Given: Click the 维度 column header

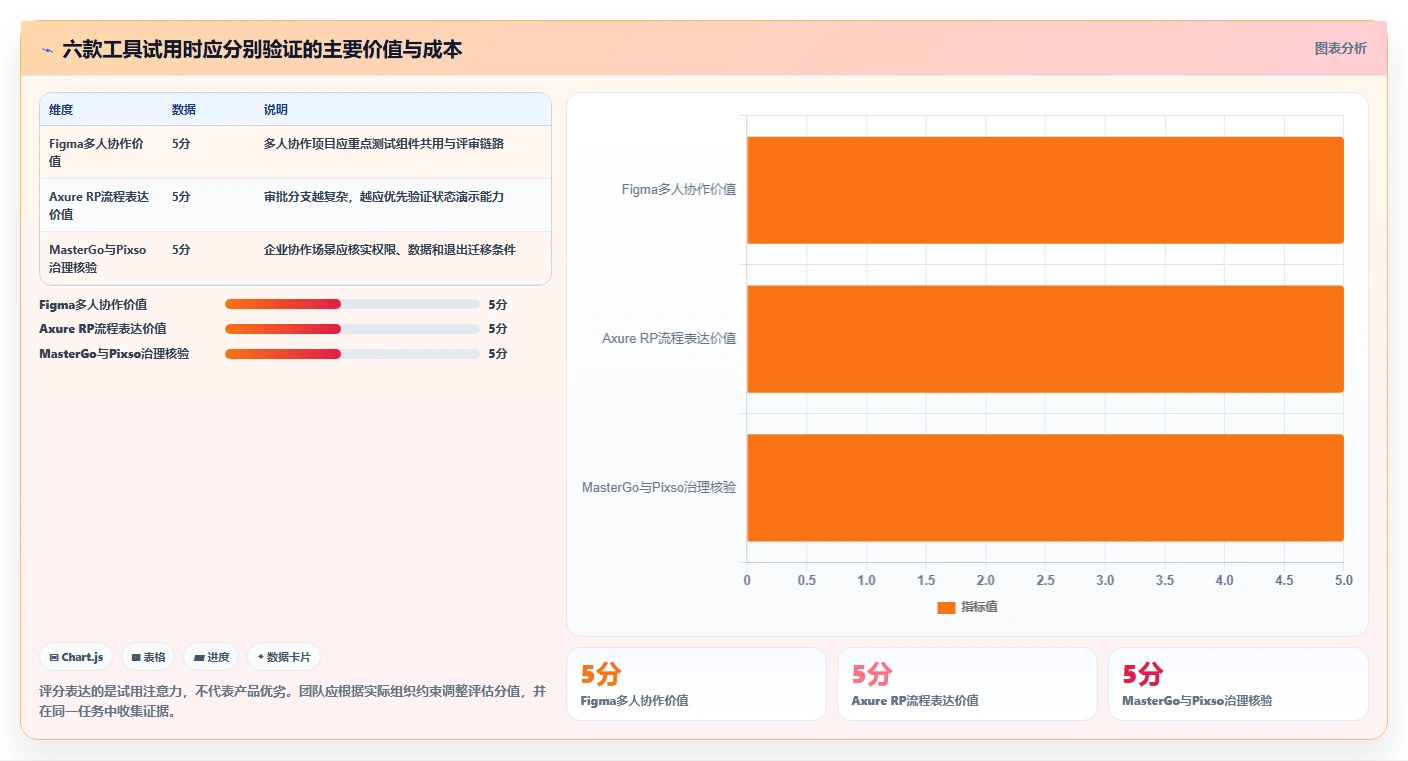Looking at the screenshot, I should [x=61, y=110].
